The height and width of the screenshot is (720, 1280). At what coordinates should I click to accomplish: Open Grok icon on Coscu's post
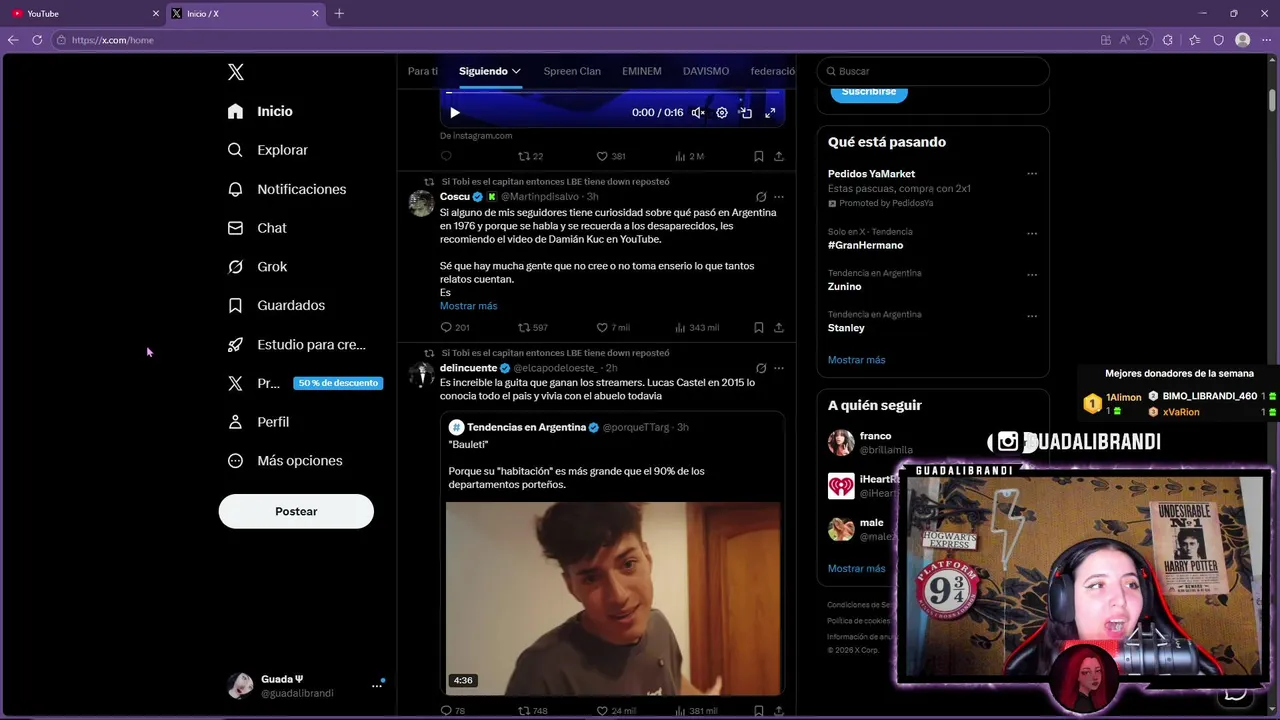pos(761,197)
